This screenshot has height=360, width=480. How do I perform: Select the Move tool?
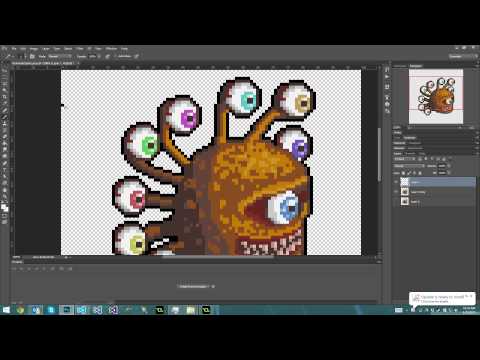pos(5,70)
